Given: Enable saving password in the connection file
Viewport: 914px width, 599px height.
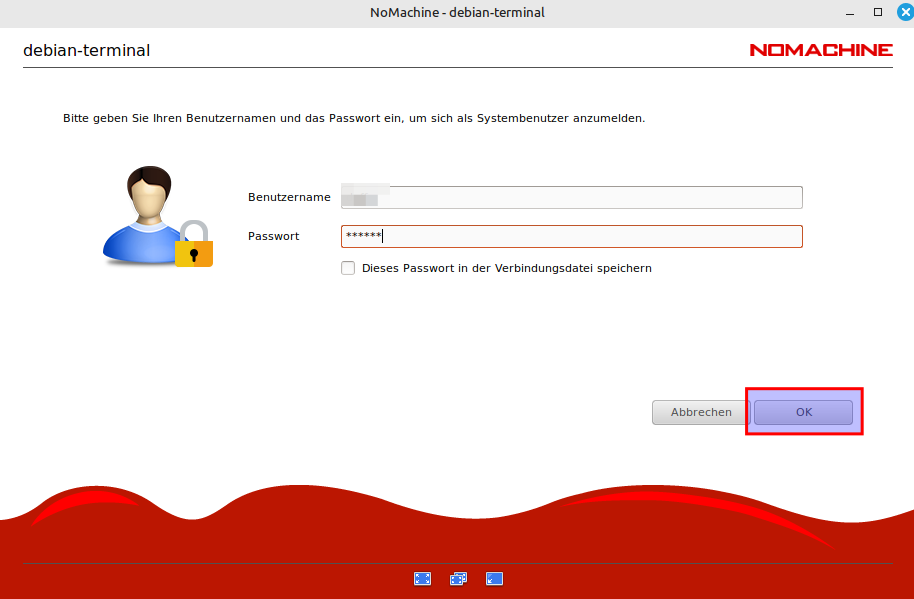Looking at the screenshot, I should pyautogui.click(x=348, y=268).
